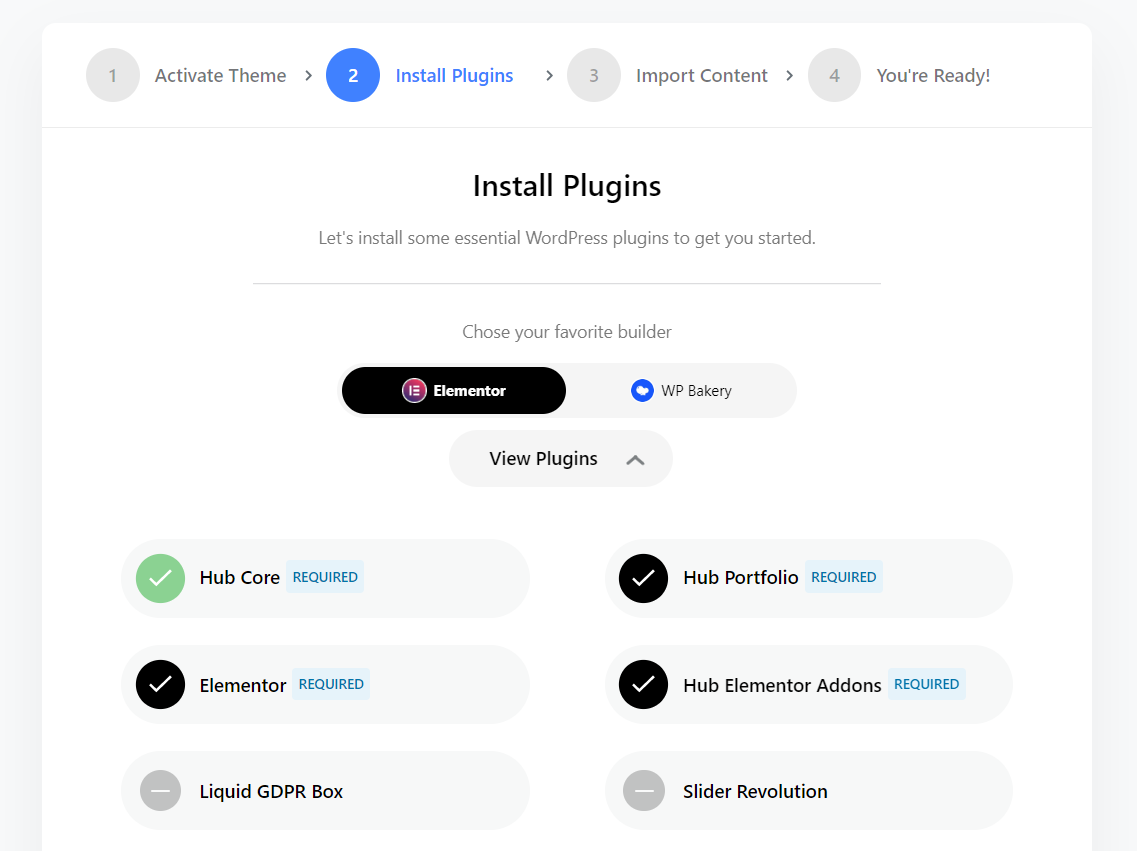Image resolution: width=1137 pixels, height=851 pixels.
Task: Go to the Activate Theme step
Action: [x=220, y=76]
